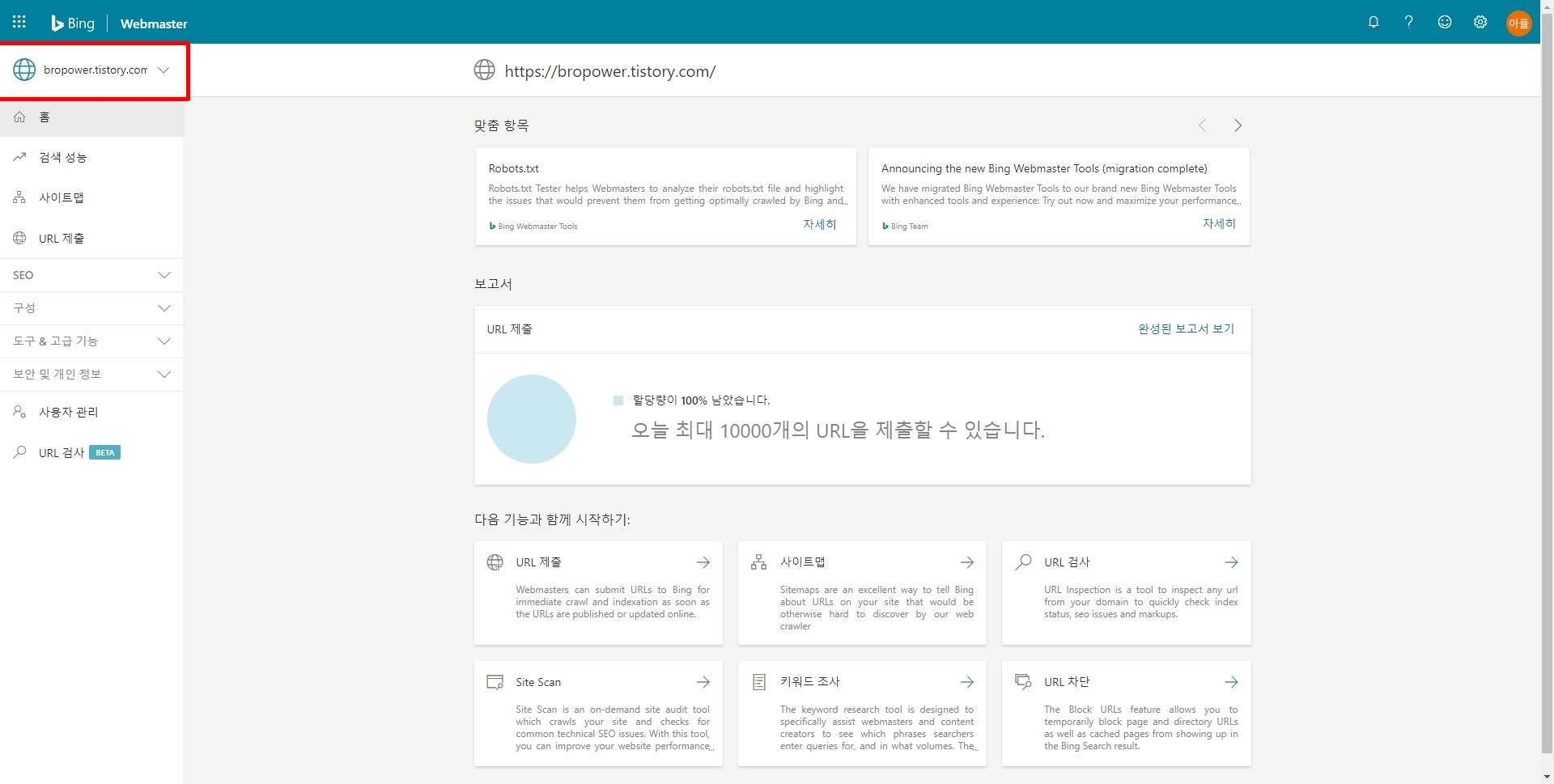The height and width of the screenshot is (784, 1554).
Task: Open 사이트맵 in the sidebar
Action: point(92,197)
